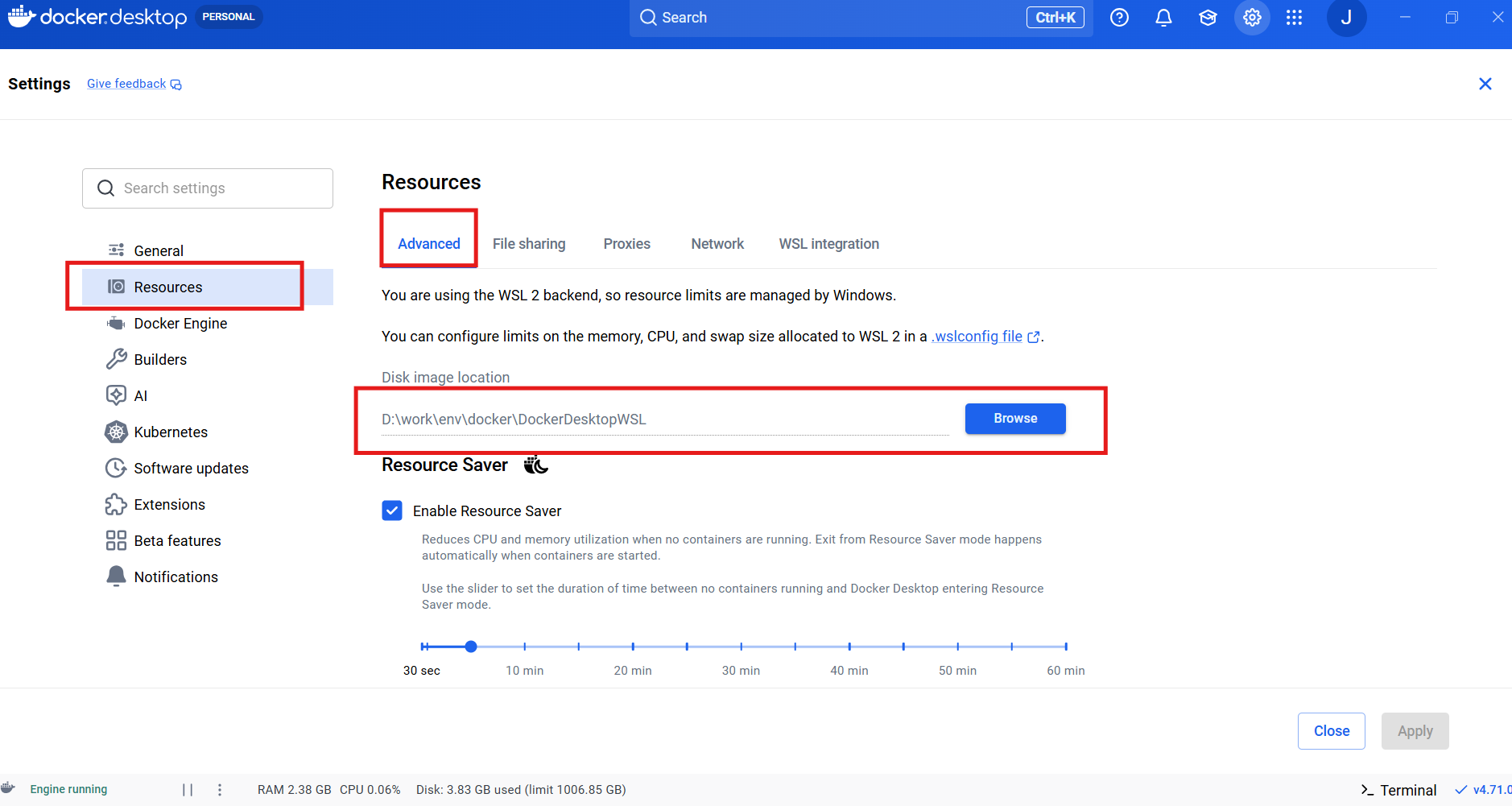
Task: Switch to the File sharing tab
Action: [x=529, y=244]
